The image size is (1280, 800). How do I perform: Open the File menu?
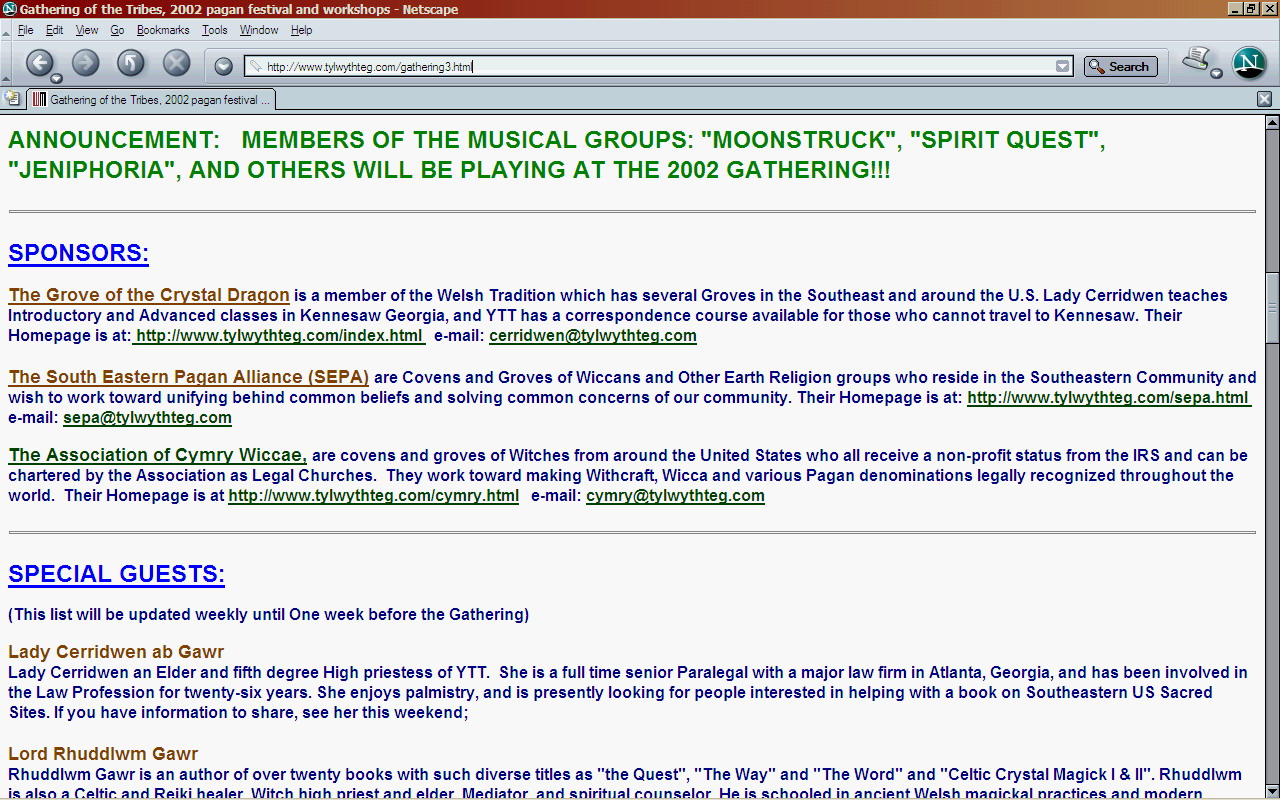[x=26, y=30]
